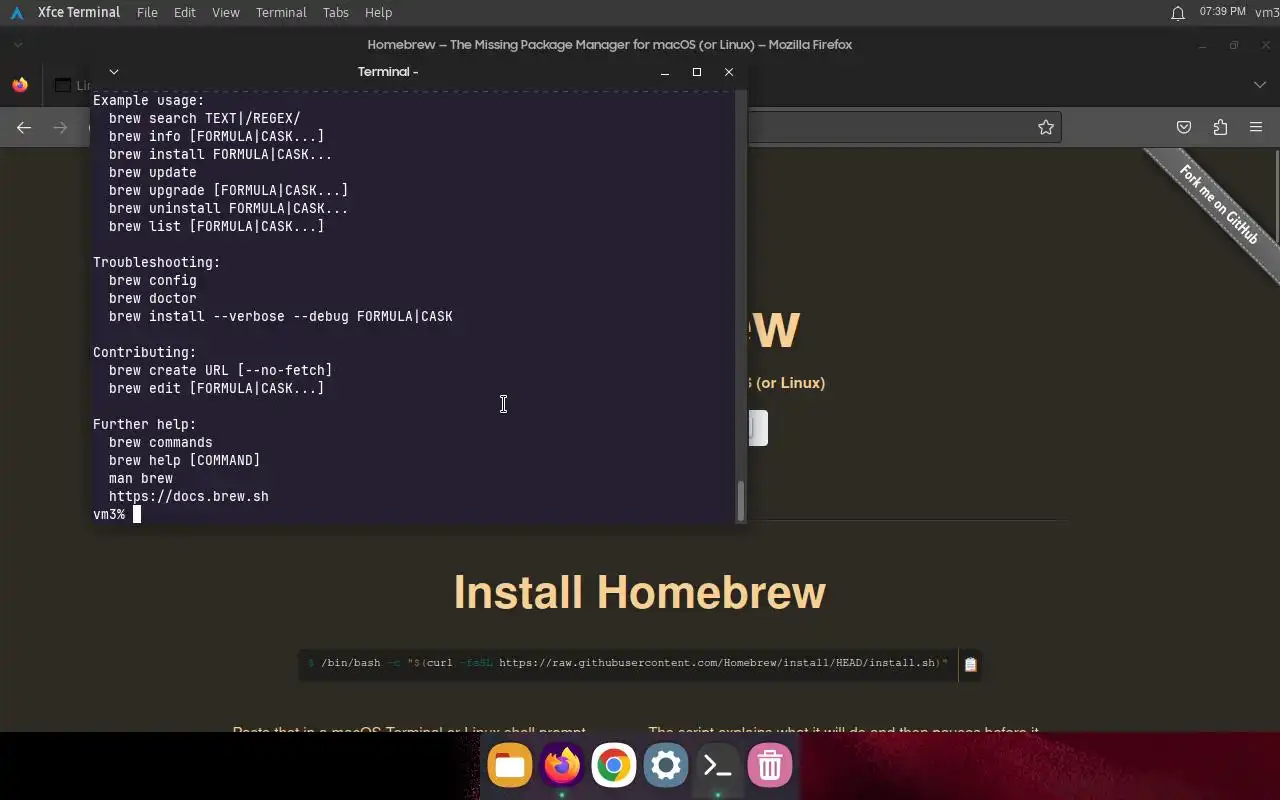Click the "brew search TEXT|/REGEX/" line
Image resolution: width=1280 pixels, height=800 pixels.
pos(205,118)
